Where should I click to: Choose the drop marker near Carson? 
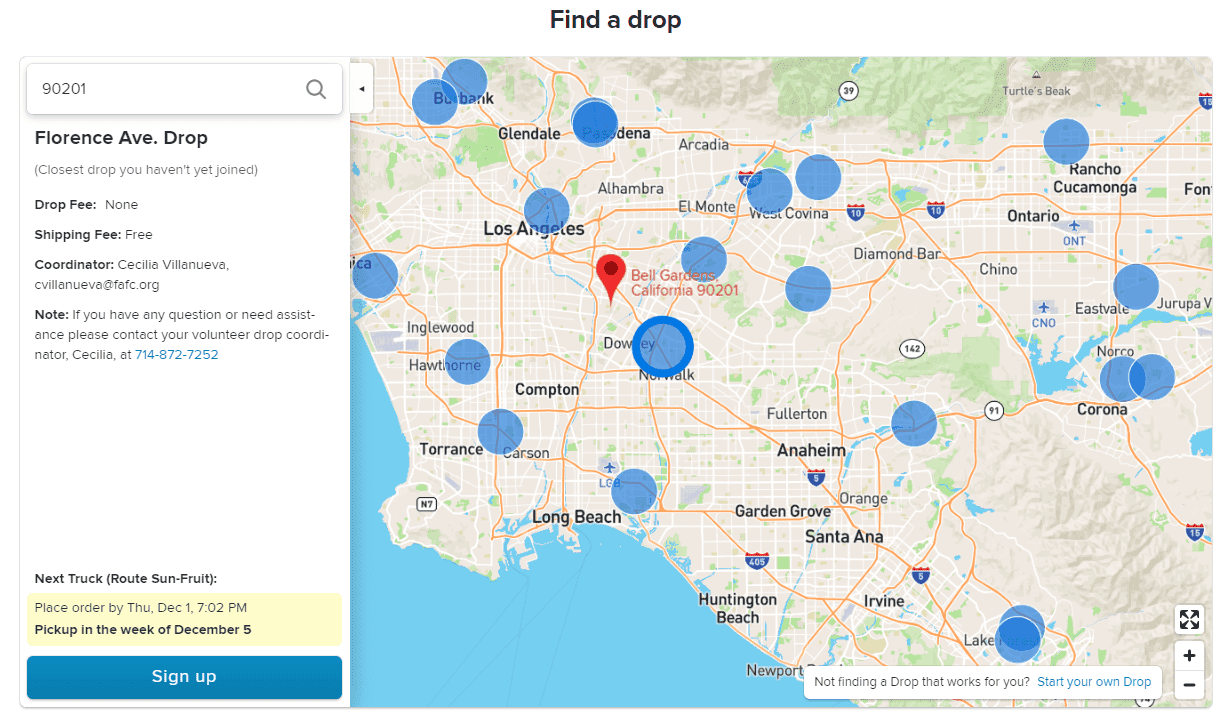tap(500, 432)
